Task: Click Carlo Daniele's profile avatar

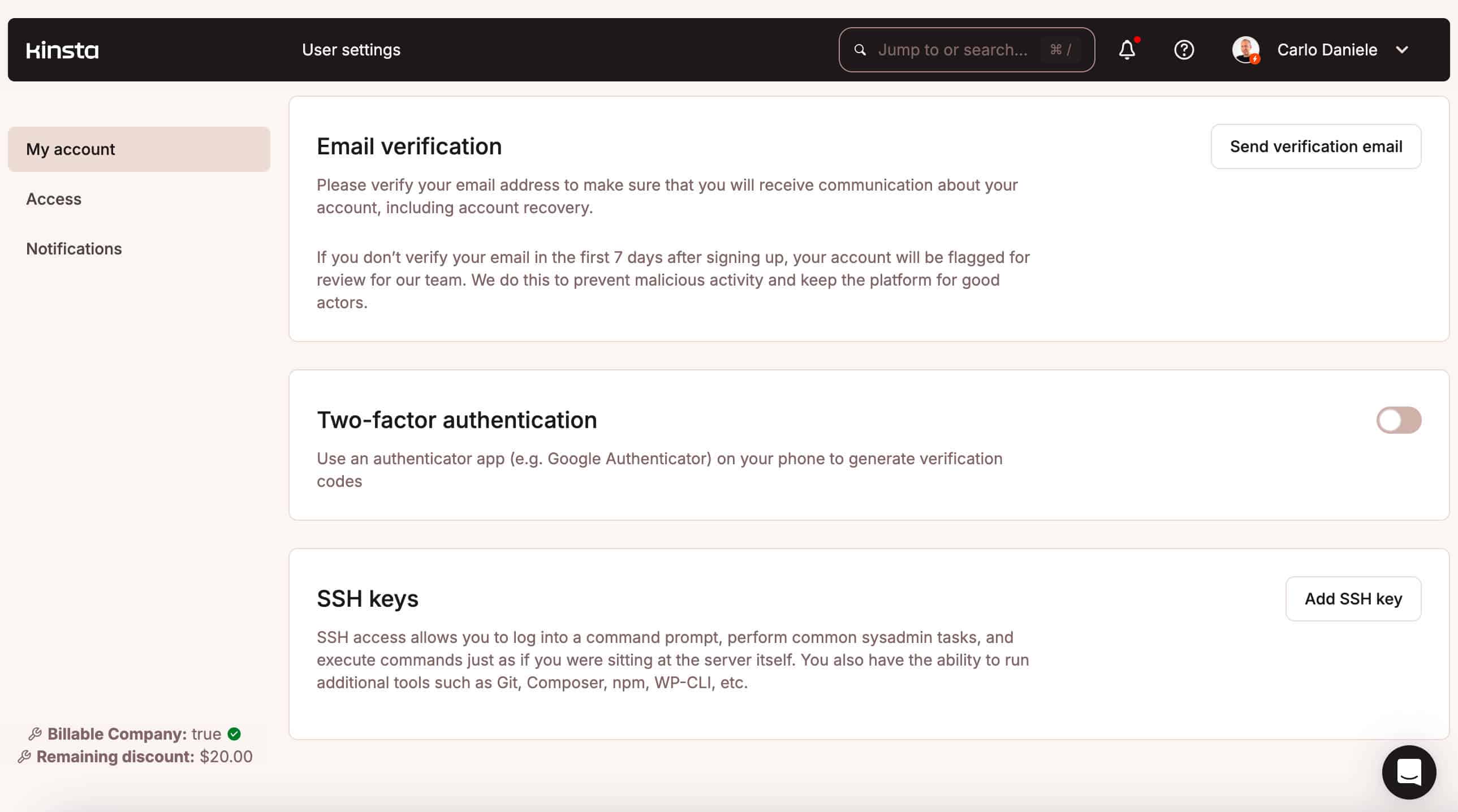Action: coord(1245,50)
